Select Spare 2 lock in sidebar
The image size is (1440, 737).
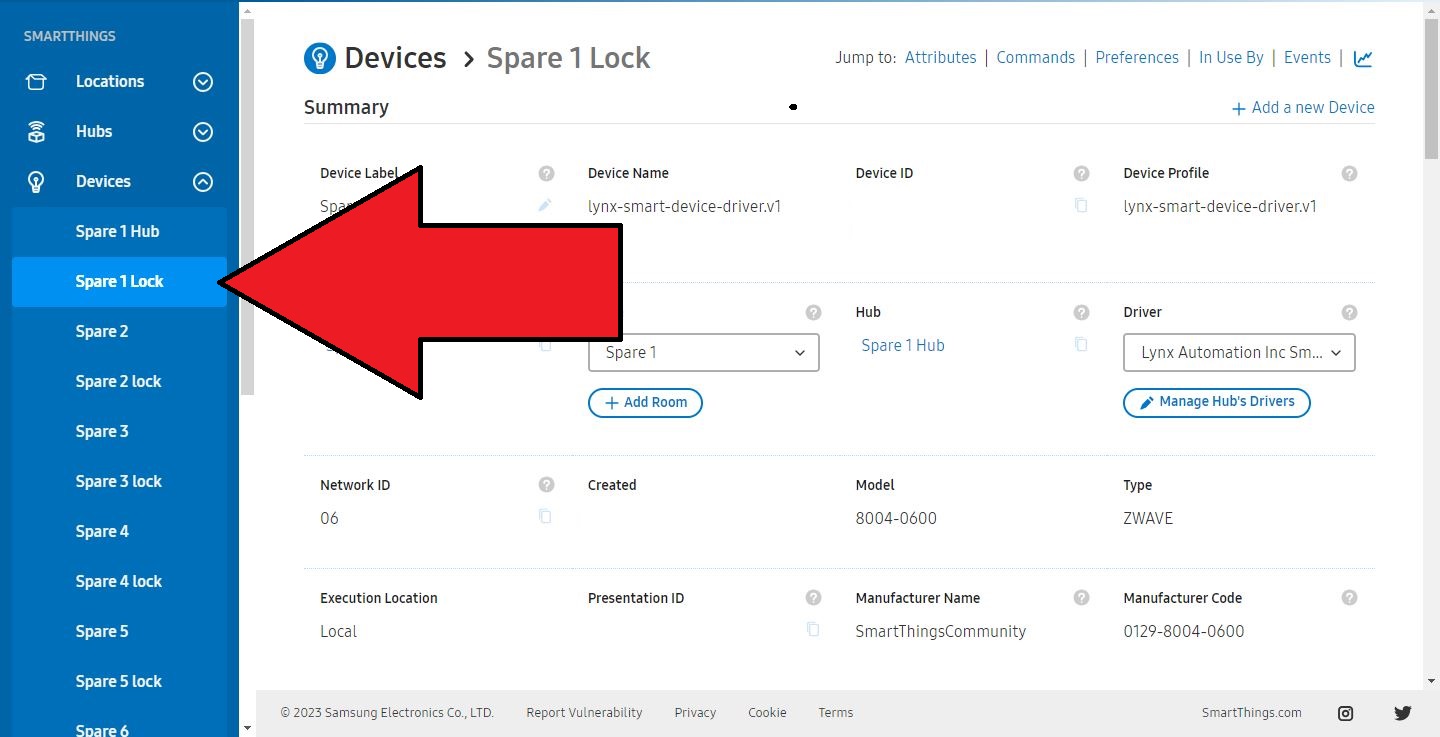tap(119, 382)
